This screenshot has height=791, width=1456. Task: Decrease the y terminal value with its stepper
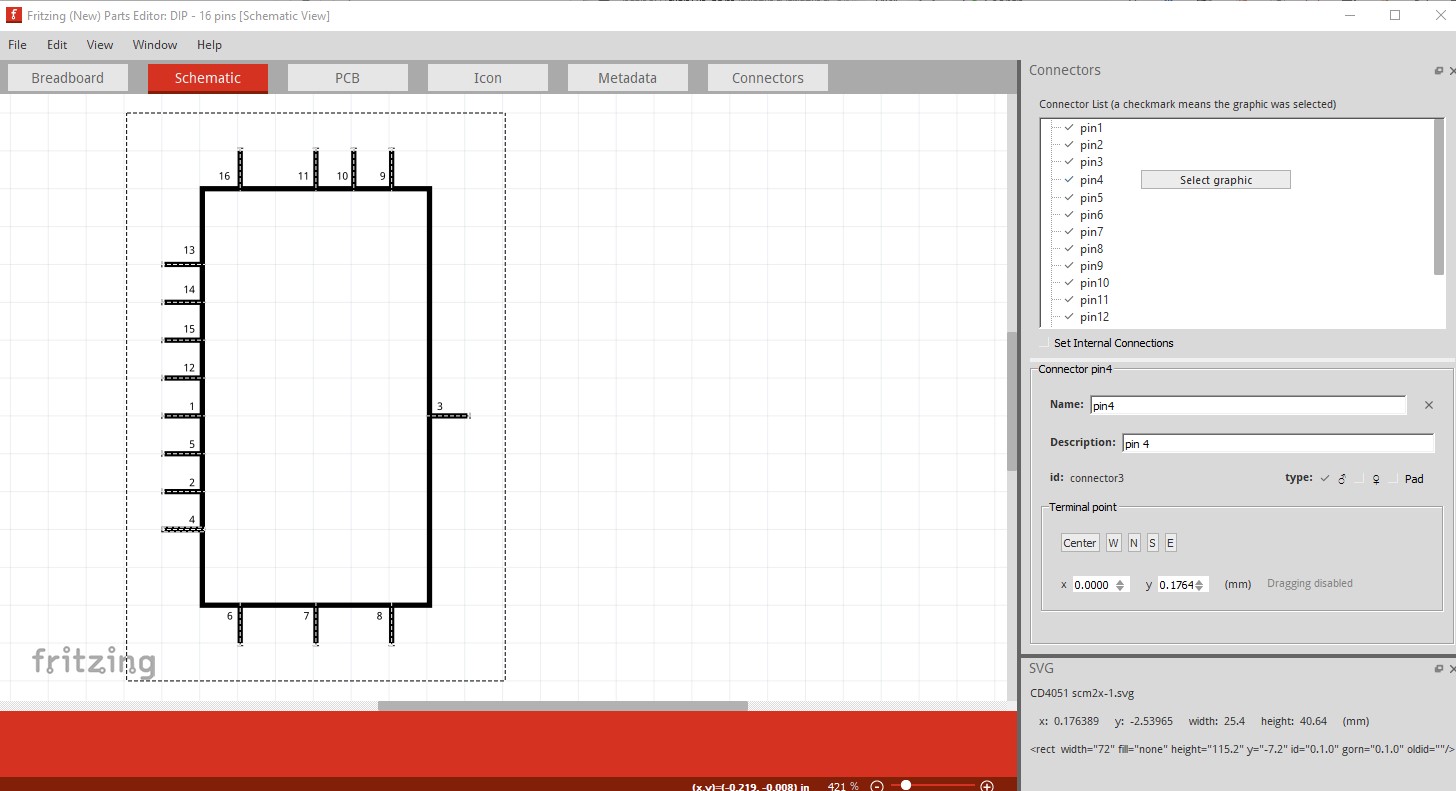point(1200,588)
